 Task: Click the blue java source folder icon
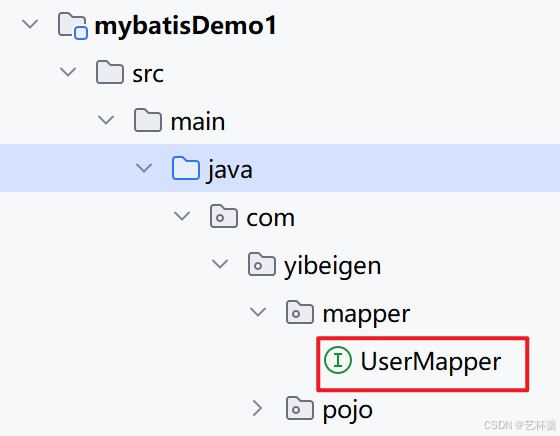coord(186,168)
